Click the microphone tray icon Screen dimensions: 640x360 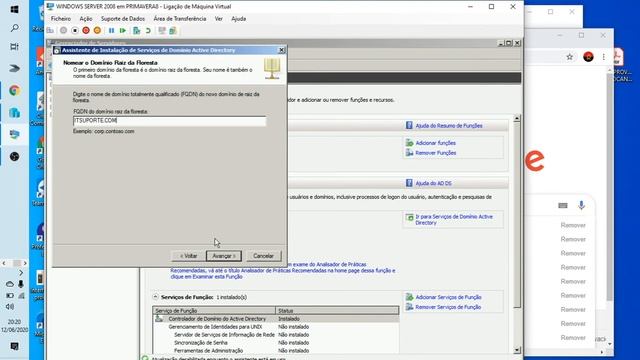[21, 284]
